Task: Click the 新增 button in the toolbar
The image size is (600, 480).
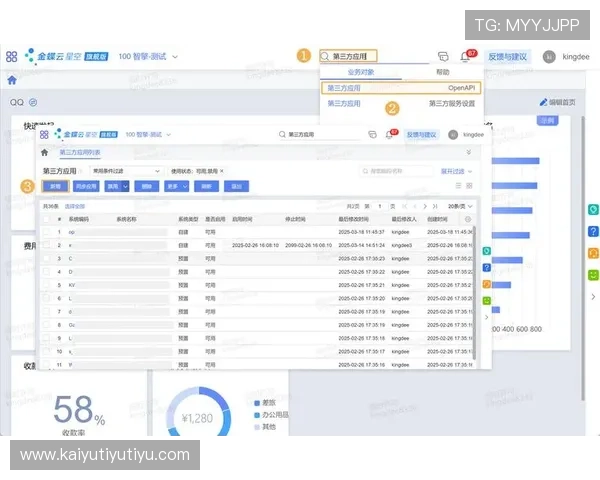Action: tap(55, 186)
